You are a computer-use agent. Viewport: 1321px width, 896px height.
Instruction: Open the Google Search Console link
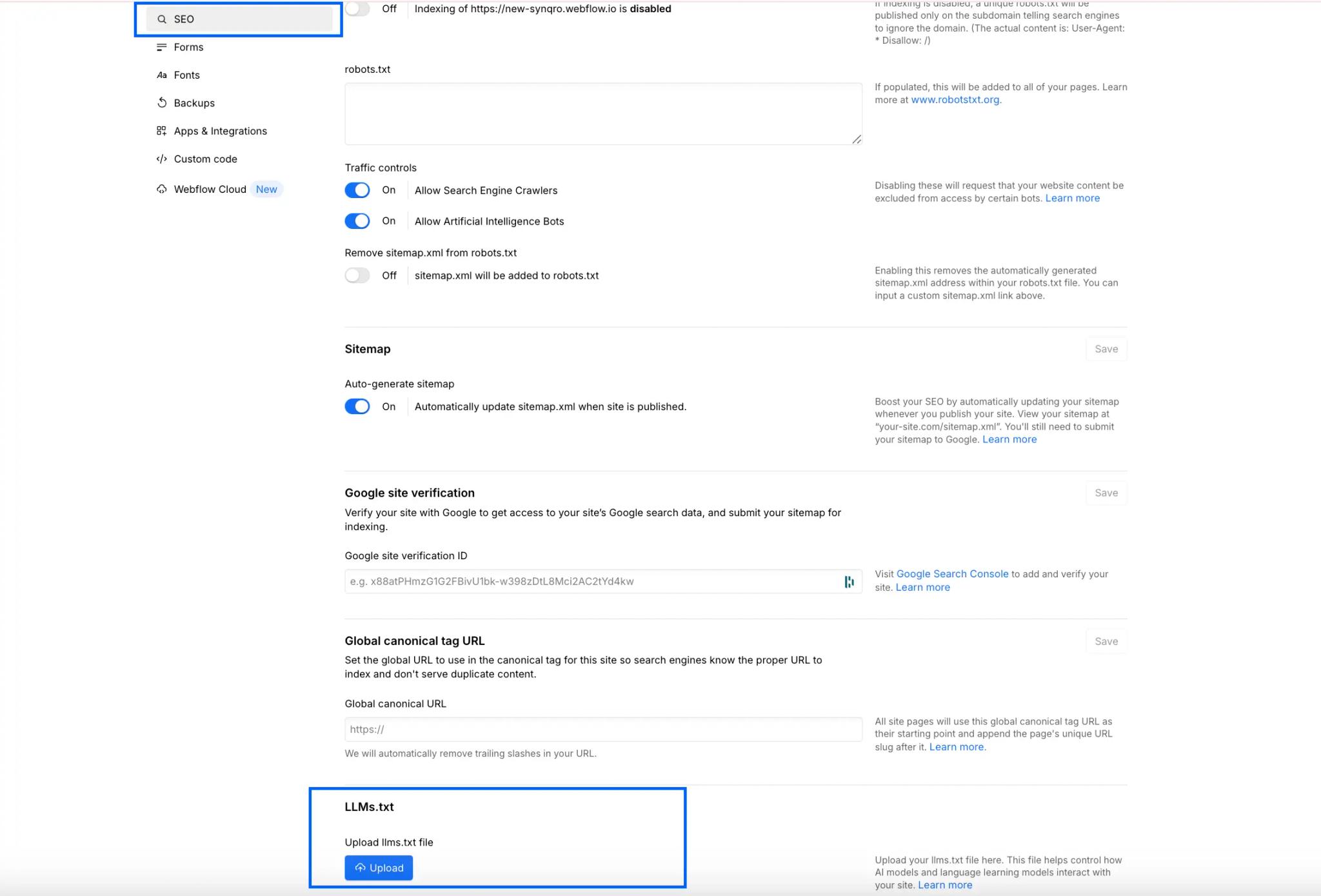click(x=952, y=574)
